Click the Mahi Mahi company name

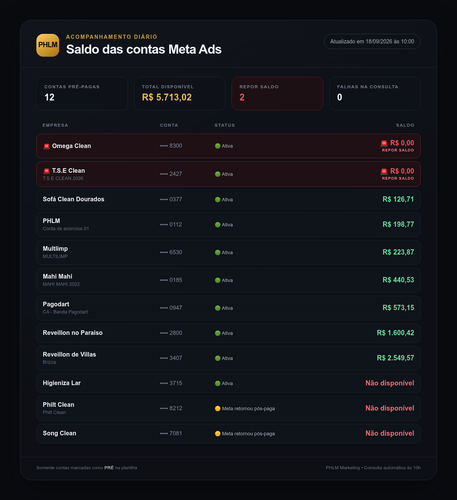point(57,276)
